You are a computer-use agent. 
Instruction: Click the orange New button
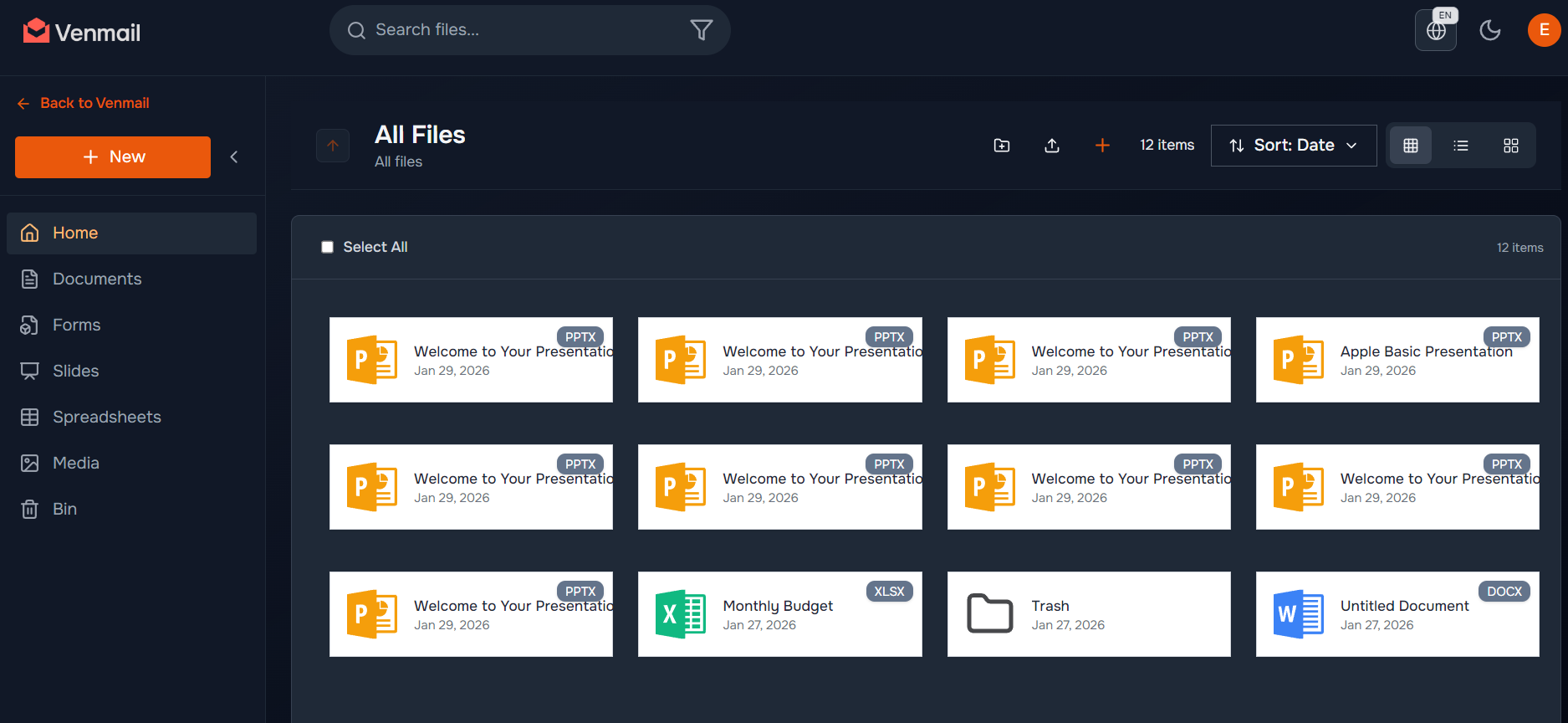pos(113,157)
